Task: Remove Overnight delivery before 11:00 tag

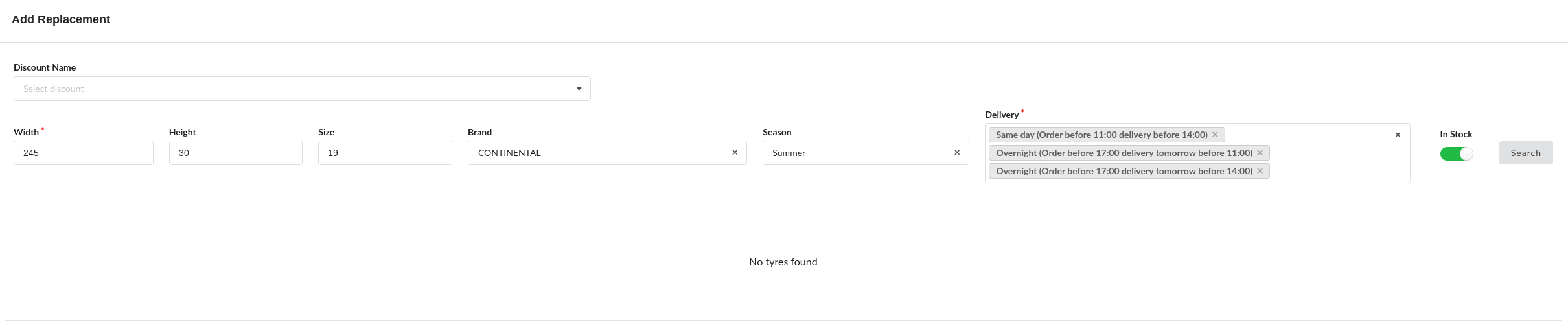Action: pos(1260,153)
